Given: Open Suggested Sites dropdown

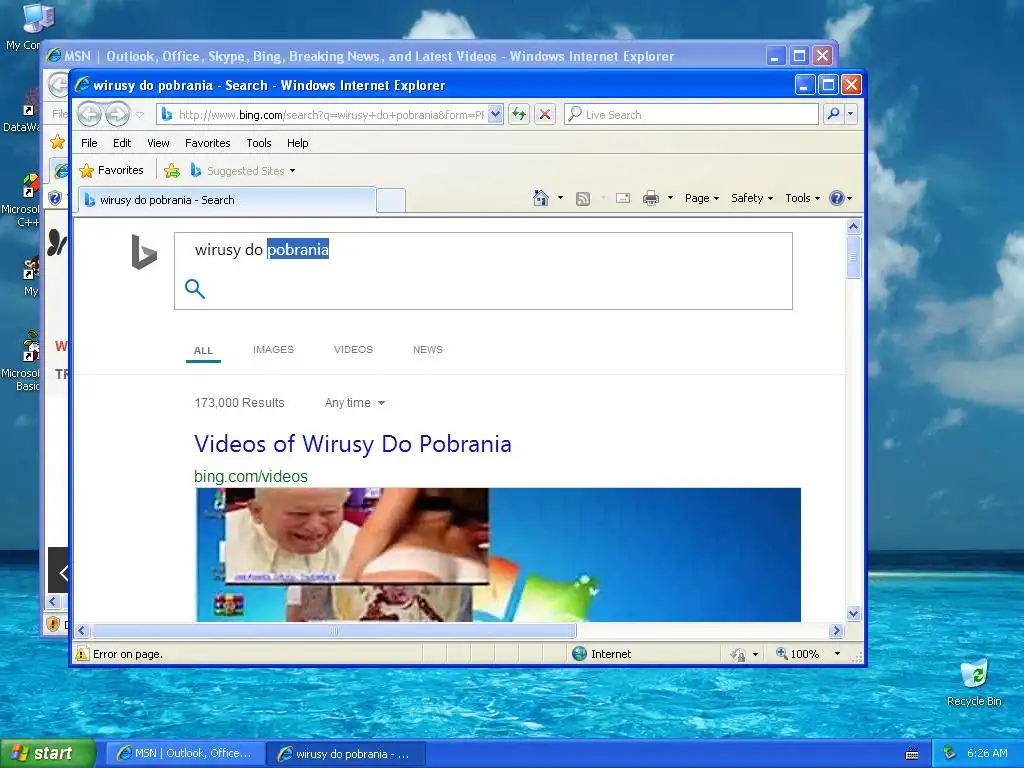Looking at the screenshot, I should coord(243,170).
